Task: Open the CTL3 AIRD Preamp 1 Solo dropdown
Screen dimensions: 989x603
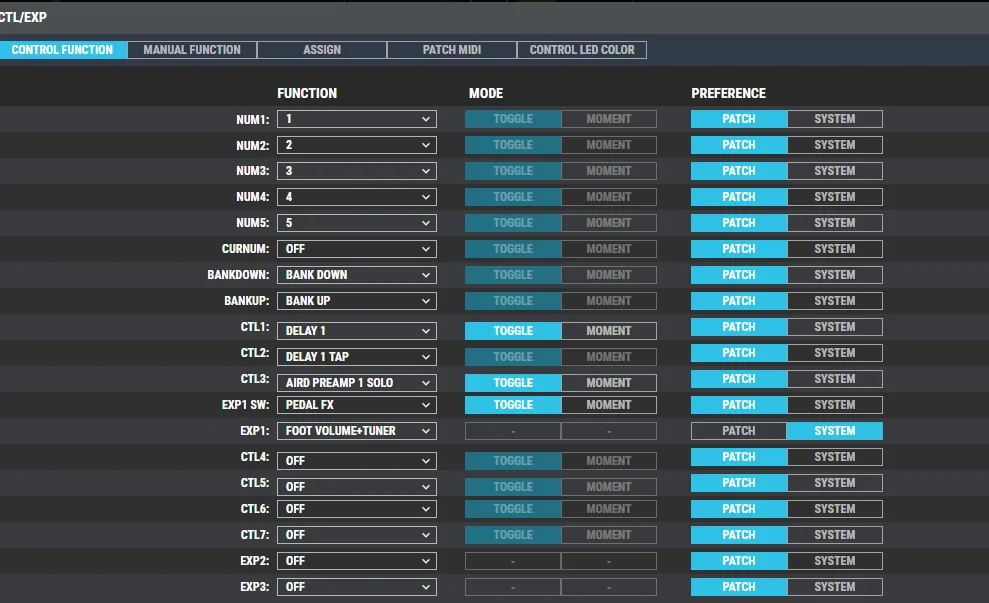Action: (357, 383)
